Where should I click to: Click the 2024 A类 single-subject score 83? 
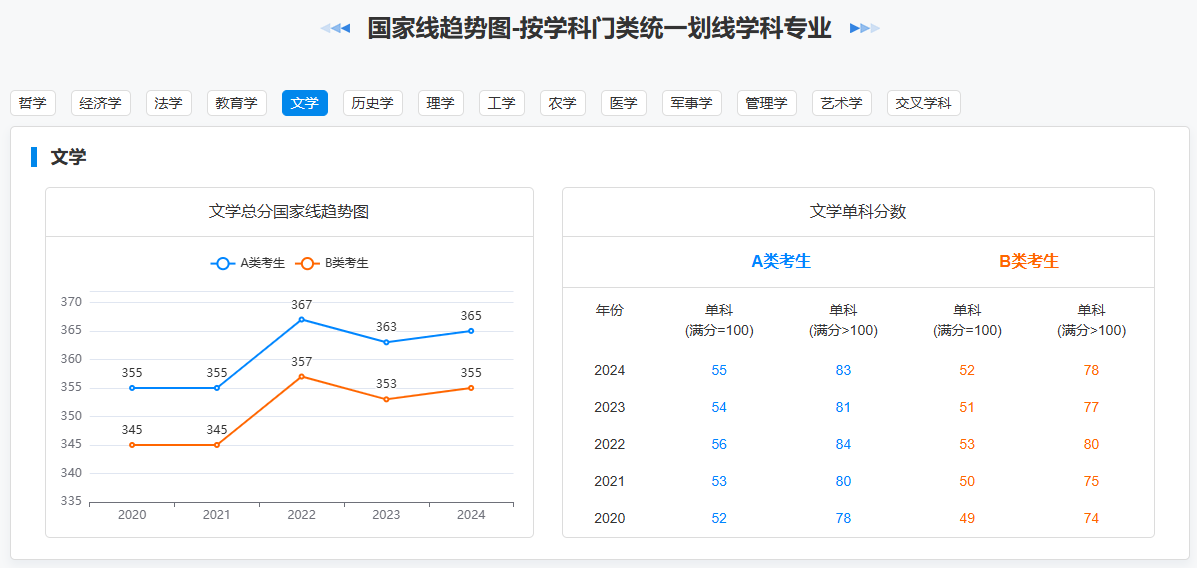(x=843, y=370)
